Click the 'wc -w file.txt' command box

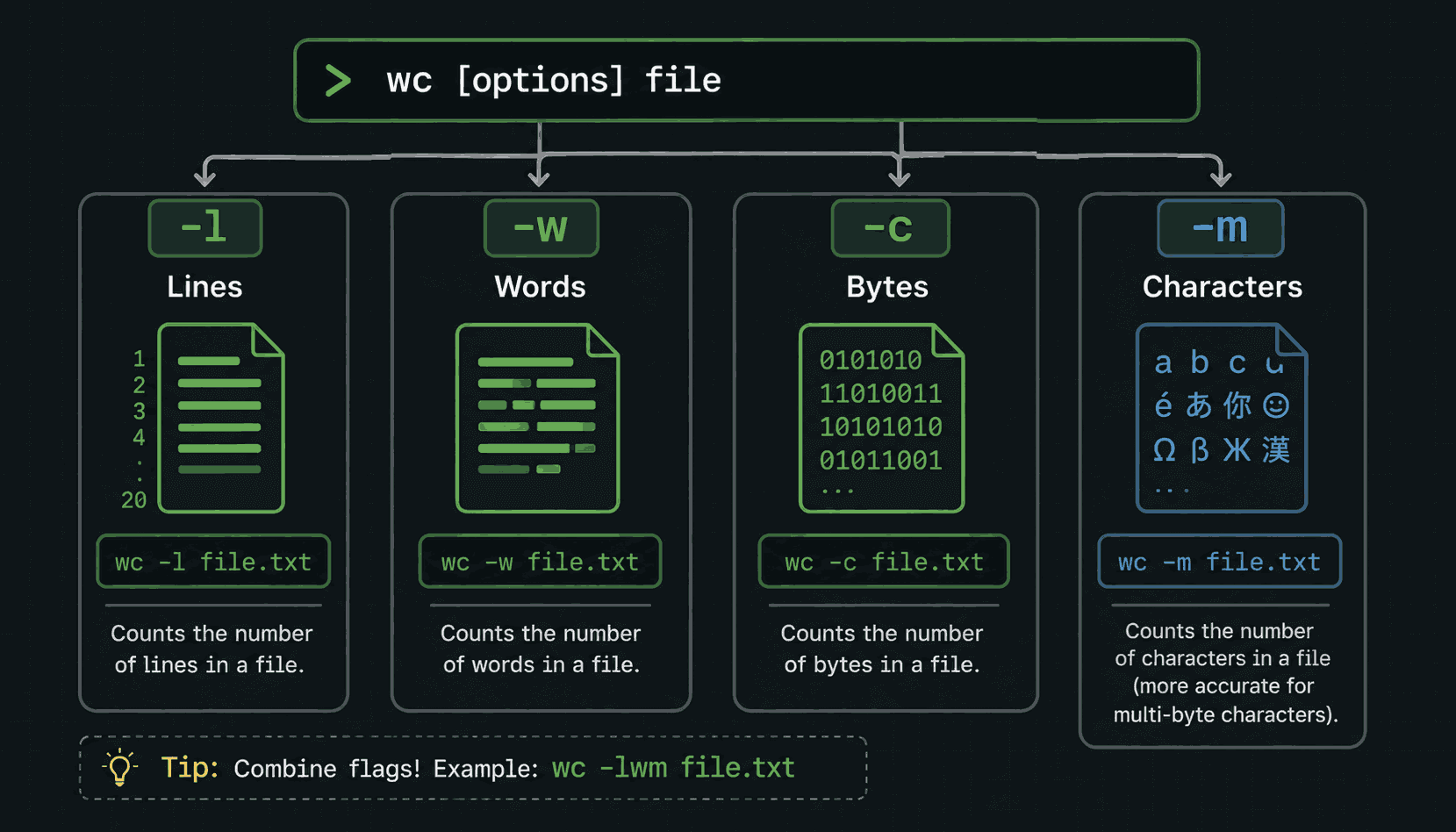click(x=540, y=562)
